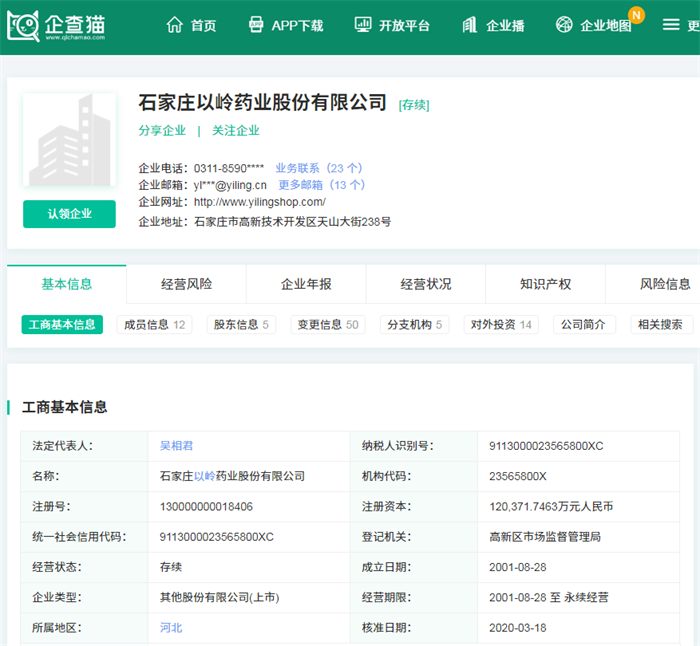Open the APP下载 menu item
This screenshot has width=700, height=646.
click(297, 26)
